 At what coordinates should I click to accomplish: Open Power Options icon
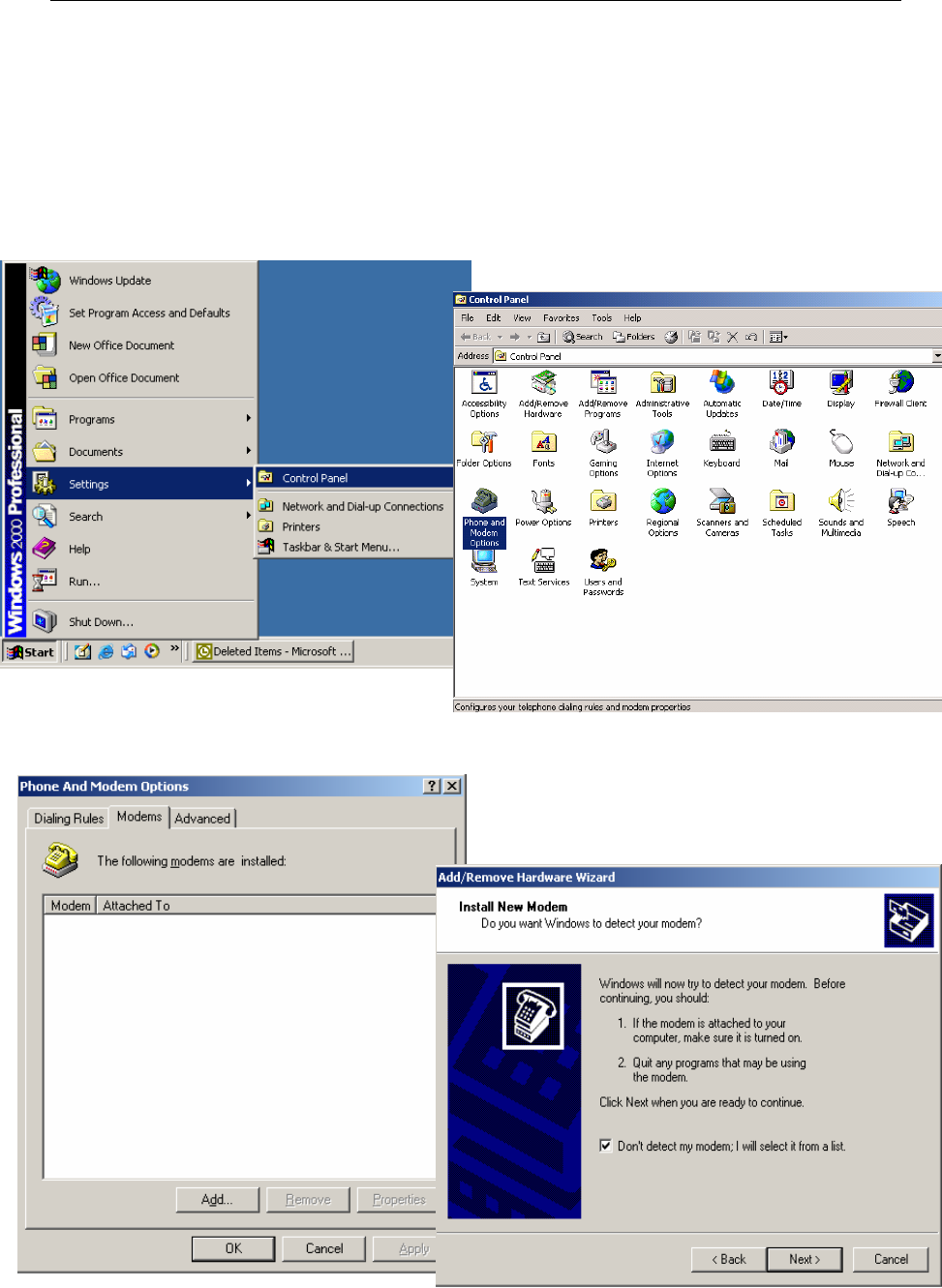point(543,508)
